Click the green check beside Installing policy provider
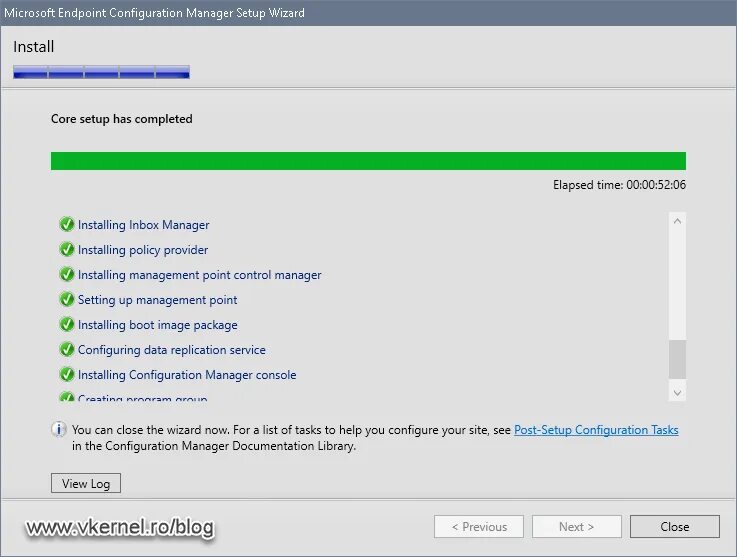This screenshot has width=737, height=557. coord(67,249)
